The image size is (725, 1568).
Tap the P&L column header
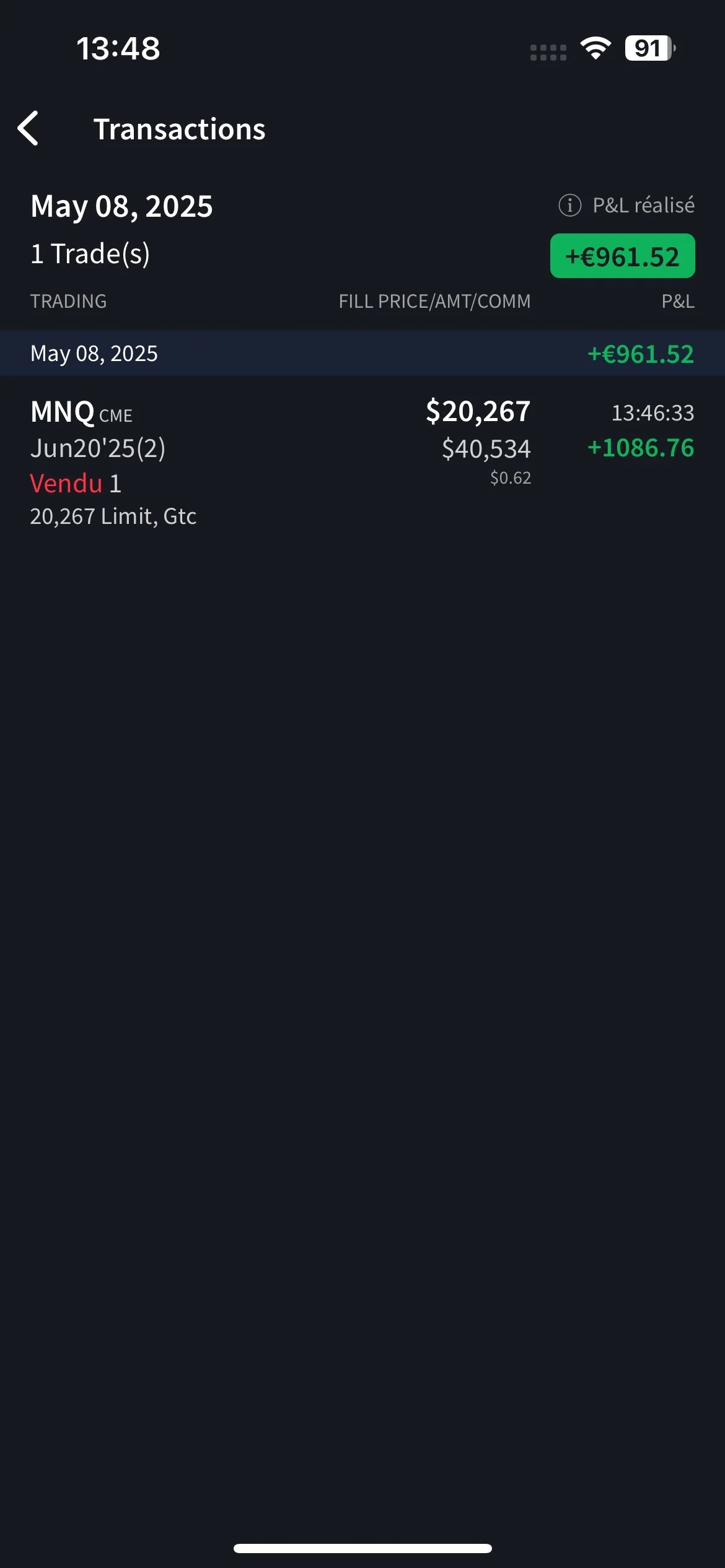coord(677,302)
